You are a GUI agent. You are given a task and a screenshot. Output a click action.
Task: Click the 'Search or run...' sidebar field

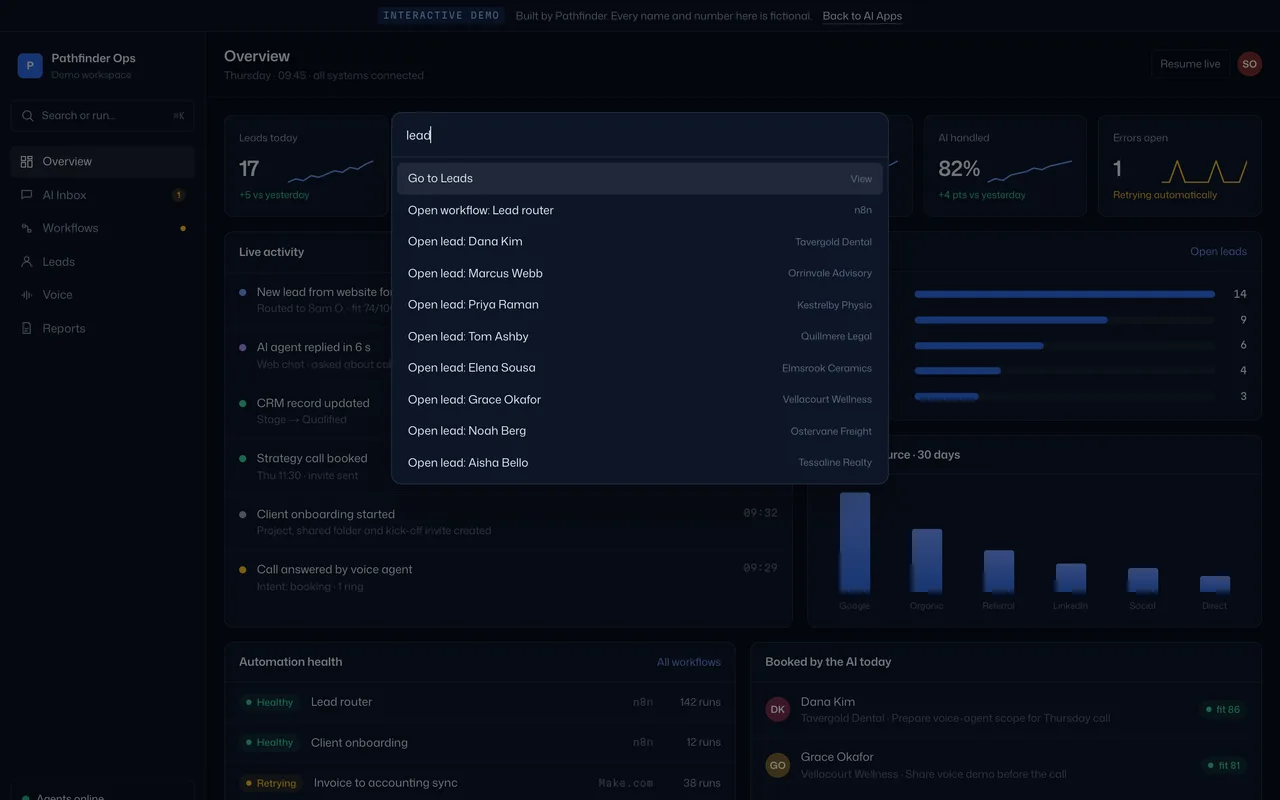click(x=103, y=116)
